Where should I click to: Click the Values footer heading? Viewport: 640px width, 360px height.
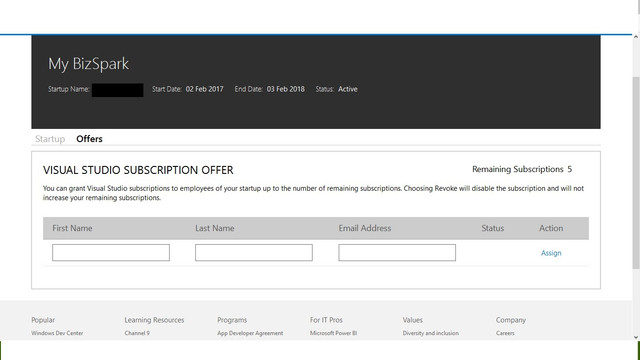[413, 320]
